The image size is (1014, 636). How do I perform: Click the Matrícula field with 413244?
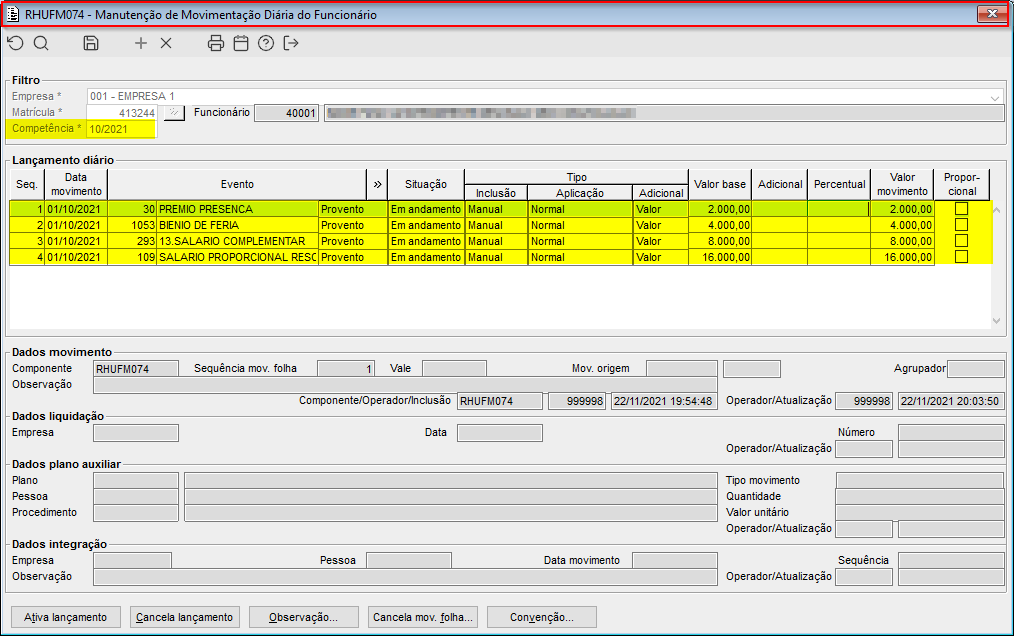click(122, 113)
